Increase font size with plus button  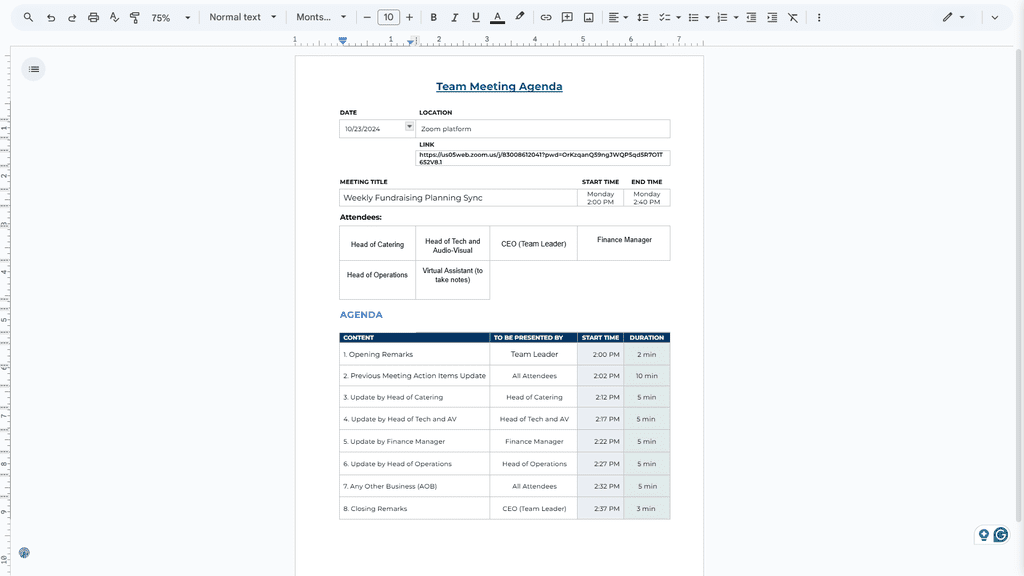(409, 18)
